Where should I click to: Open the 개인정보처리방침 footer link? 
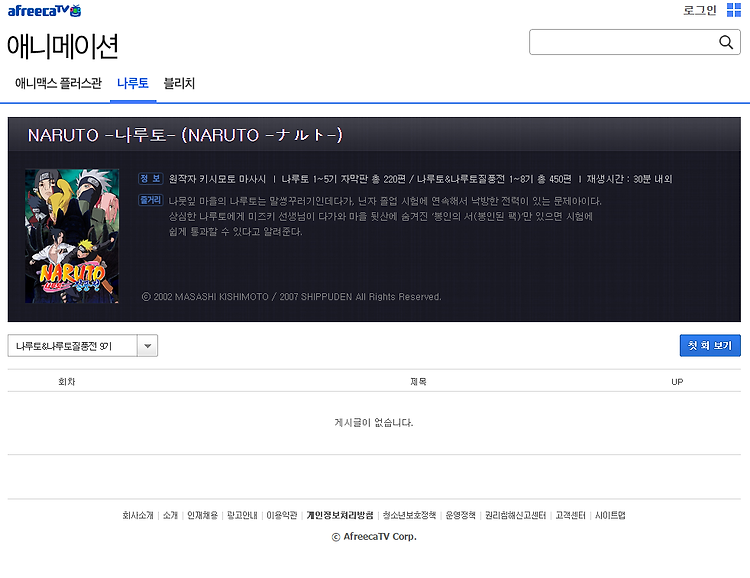point(340,515)
